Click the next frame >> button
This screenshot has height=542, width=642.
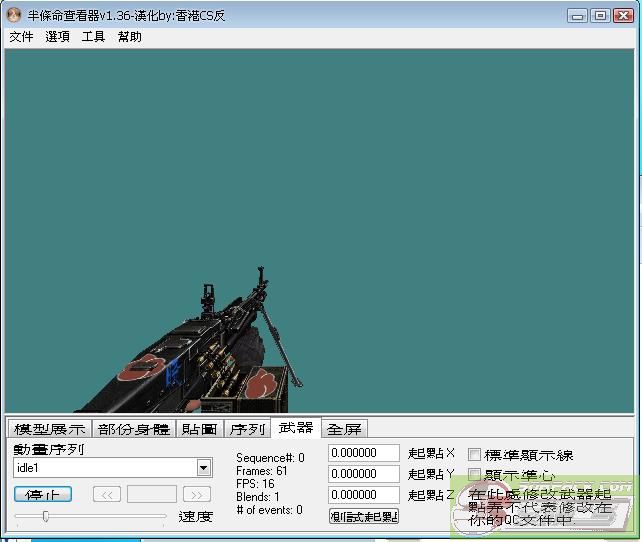pos(197,494)
